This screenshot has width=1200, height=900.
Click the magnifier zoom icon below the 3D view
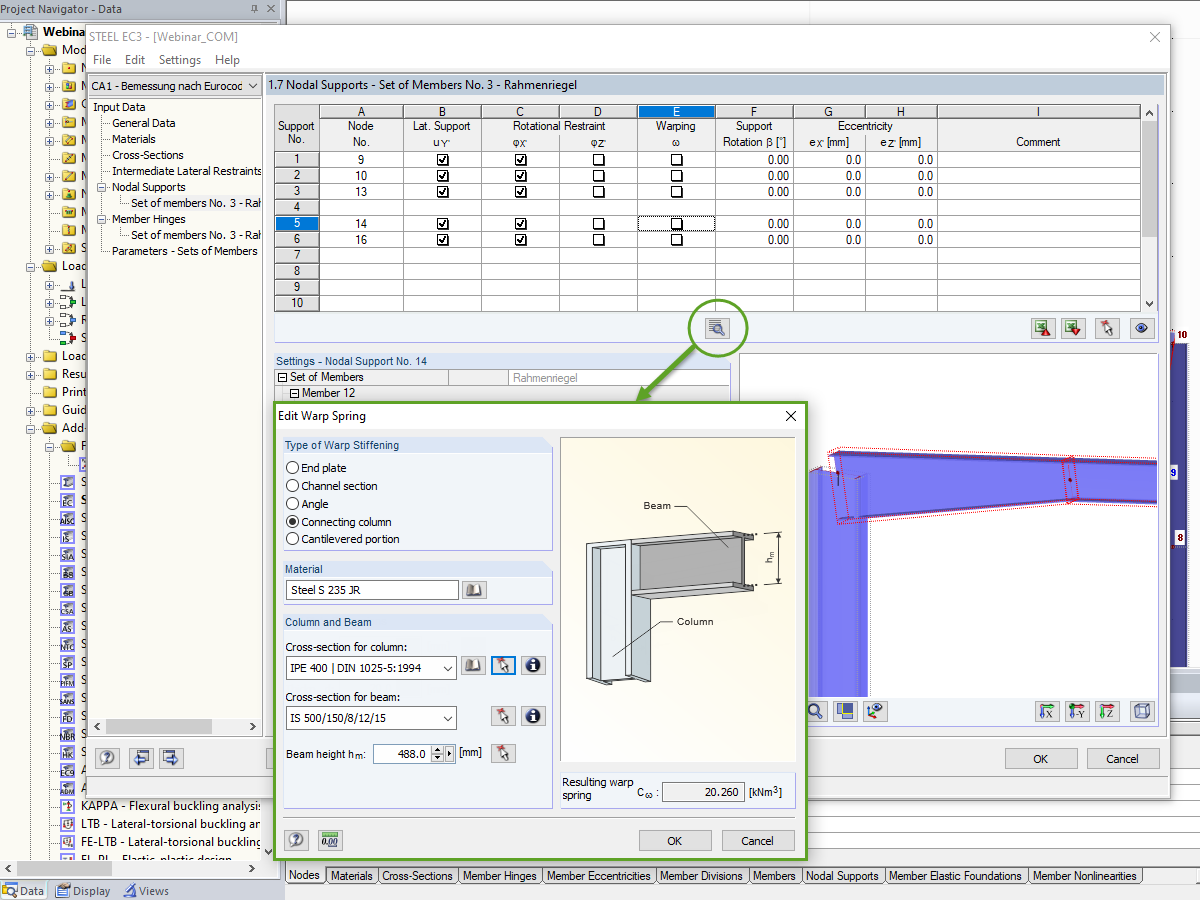[815, 711]
